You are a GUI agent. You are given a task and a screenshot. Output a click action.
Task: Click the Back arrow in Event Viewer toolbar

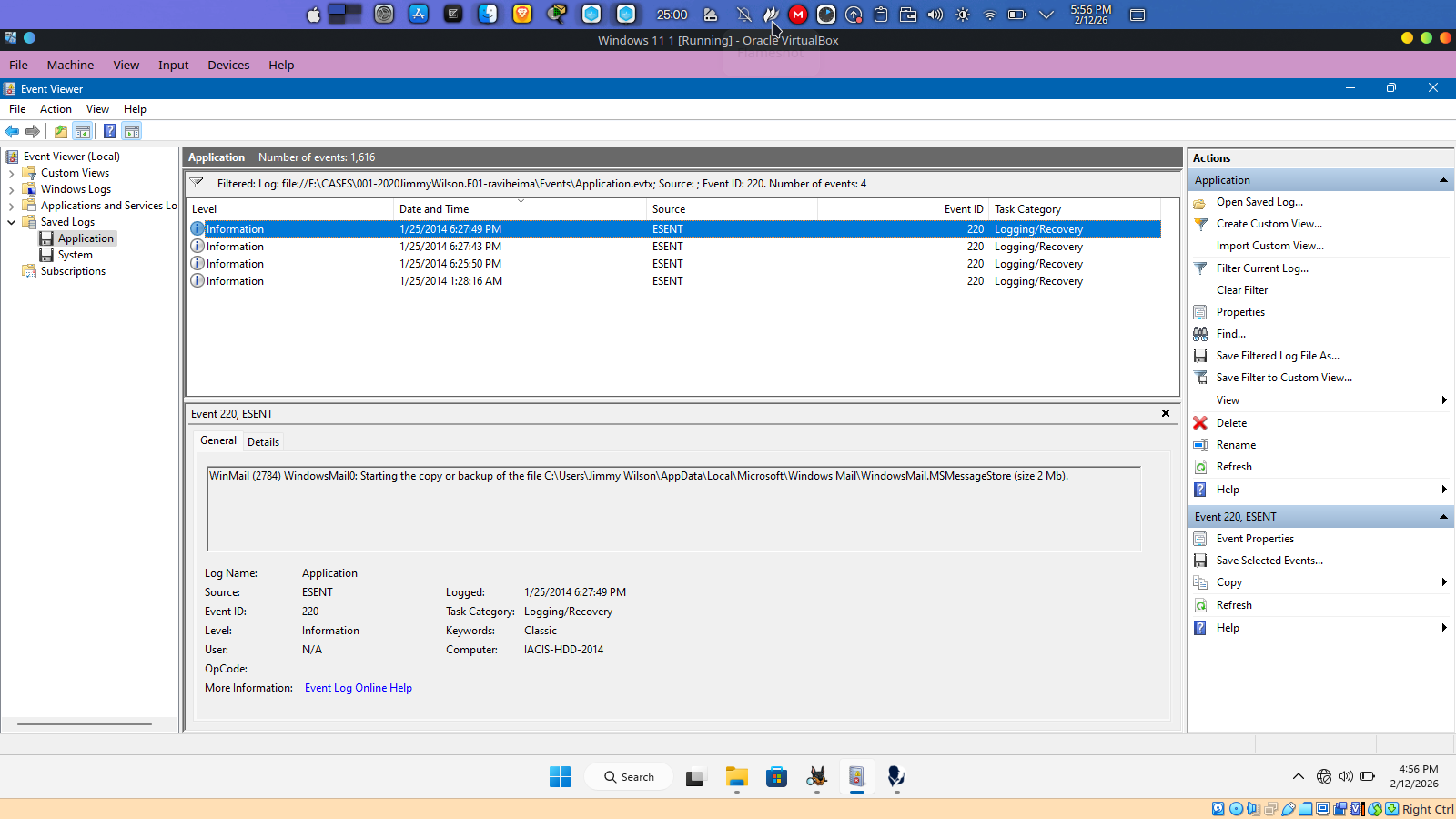click(x=12, y=131)
